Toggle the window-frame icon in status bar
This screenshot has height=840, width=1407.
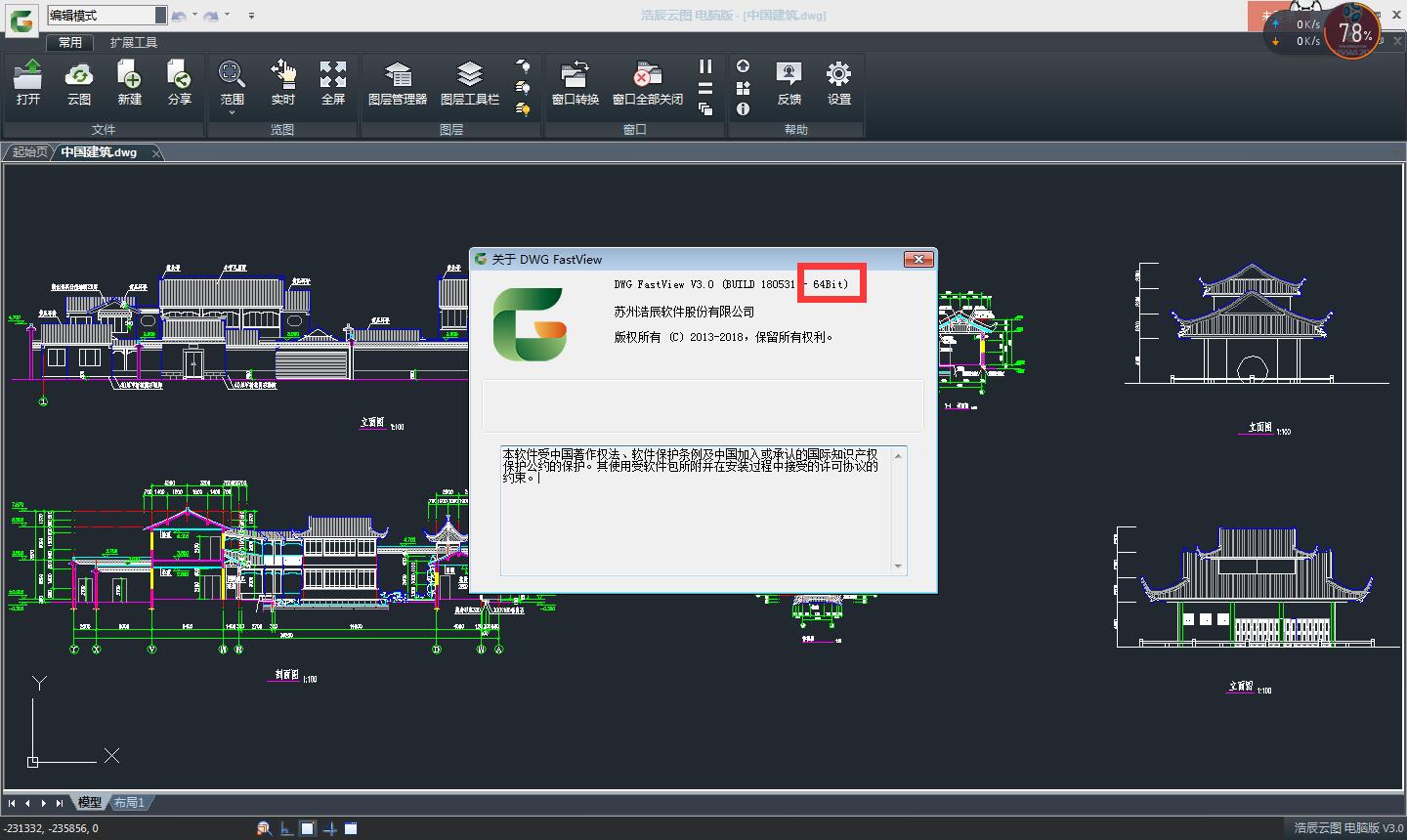tap(351, 828)
